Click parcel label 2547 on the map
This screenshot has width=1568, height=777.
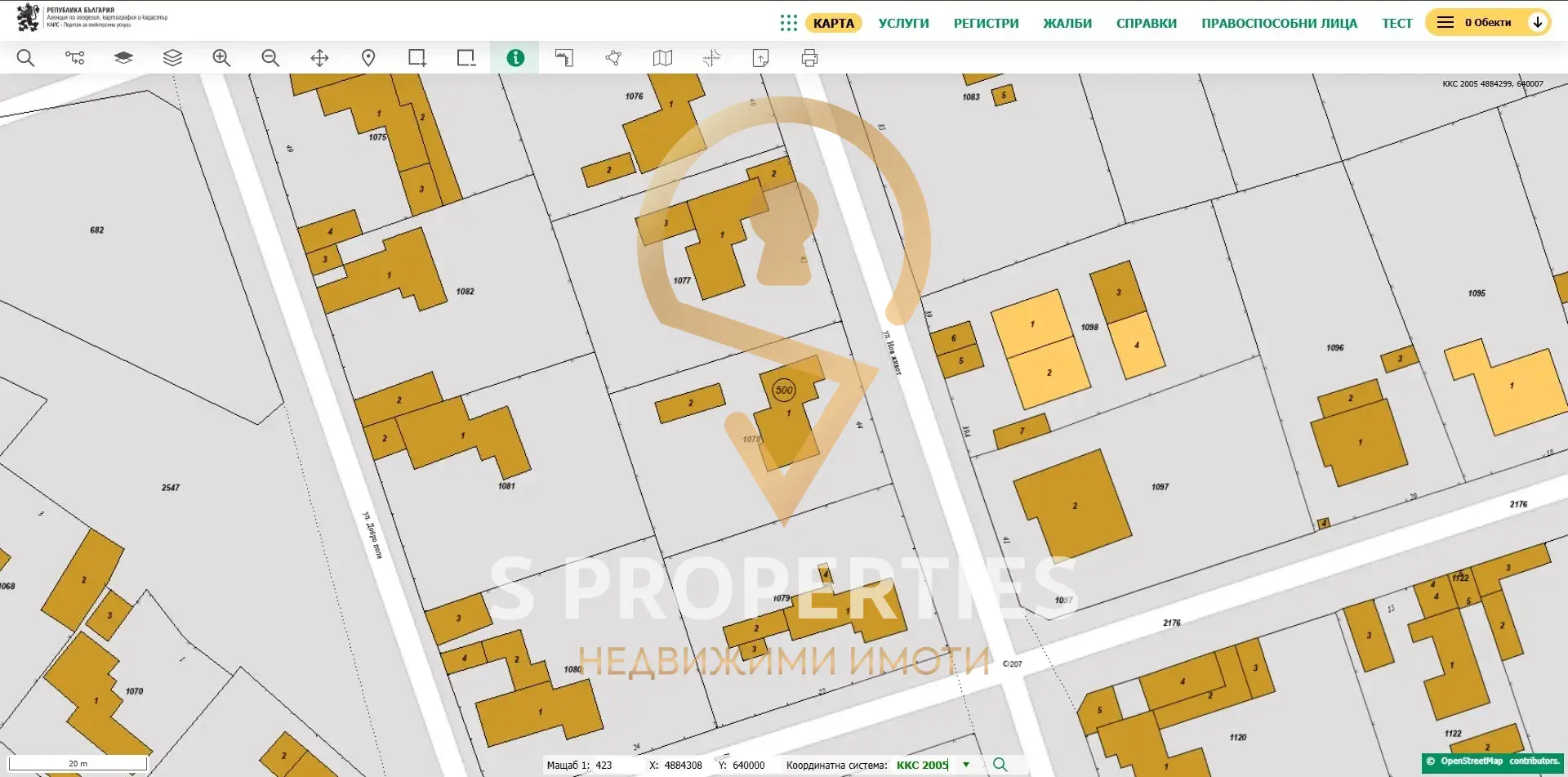click(x=171, y=488)
